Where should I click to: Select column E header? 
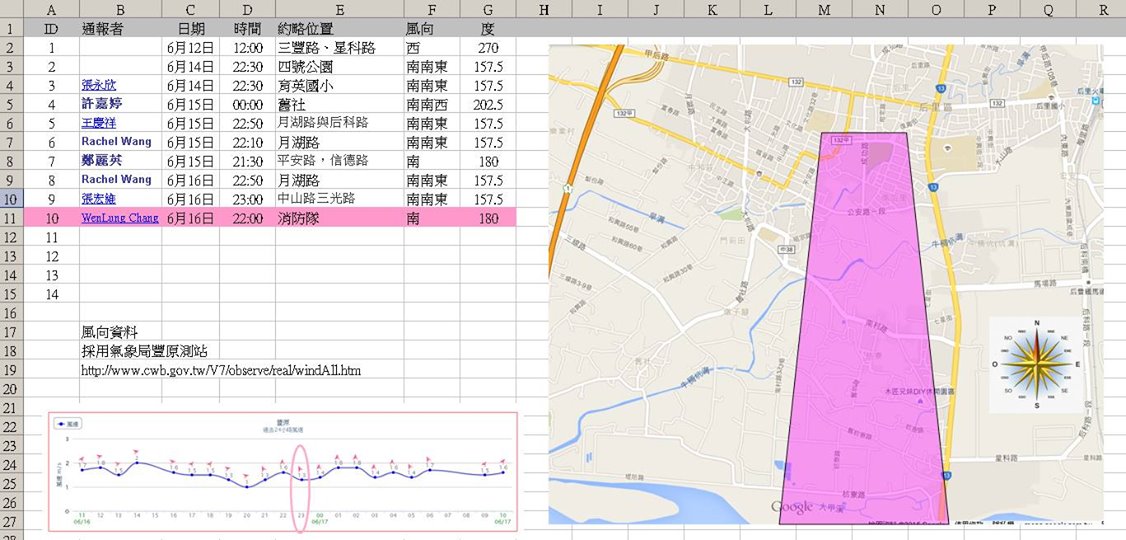click(x=340, y=9)
